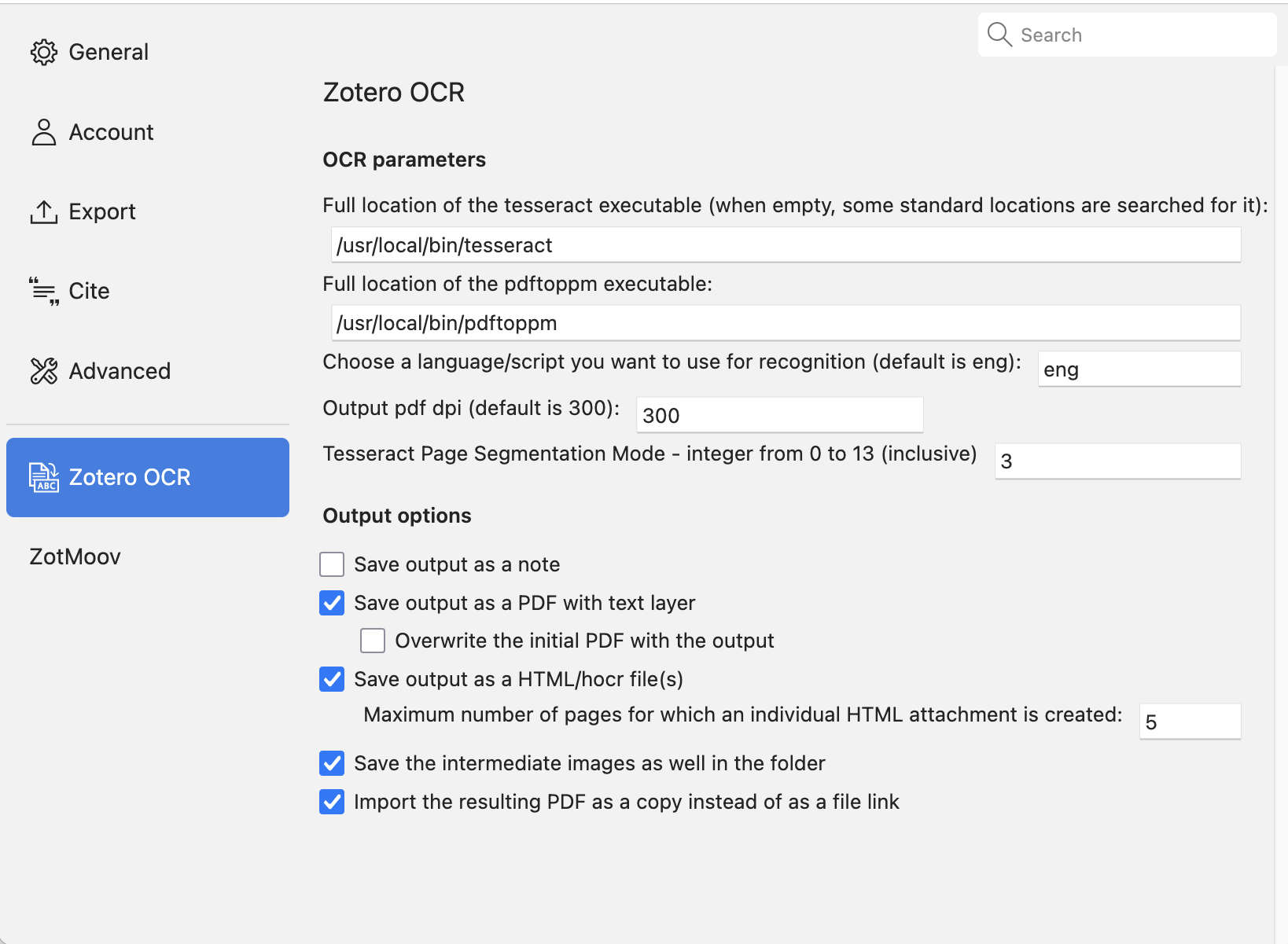Viewport: 1288px width, 944px height.
Task: Enable Overwrite the initial PDF with output
Action: click(x=373, y=641)
